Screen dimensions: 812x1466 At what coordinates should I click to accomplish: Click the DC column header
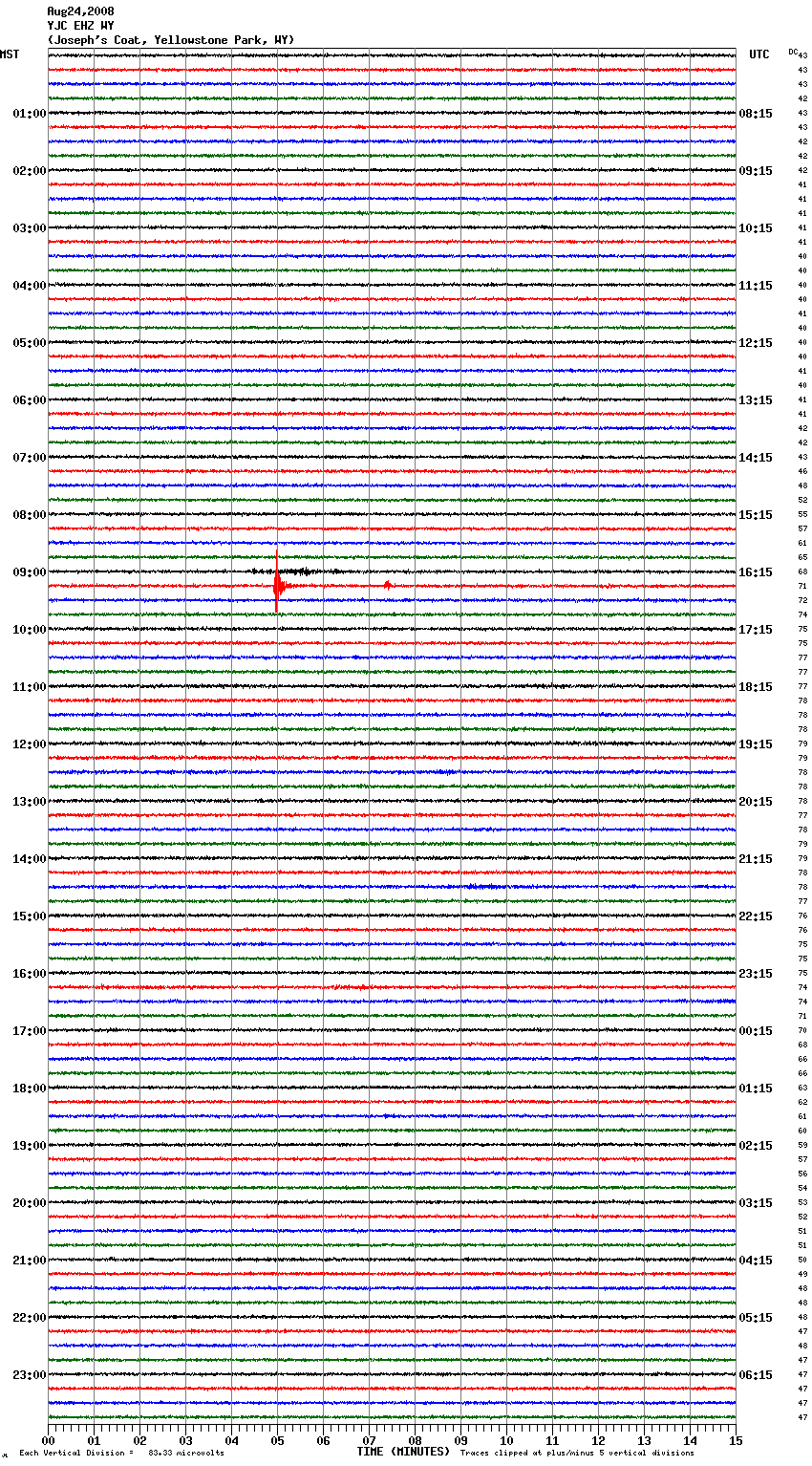click(x=792, y=51)
